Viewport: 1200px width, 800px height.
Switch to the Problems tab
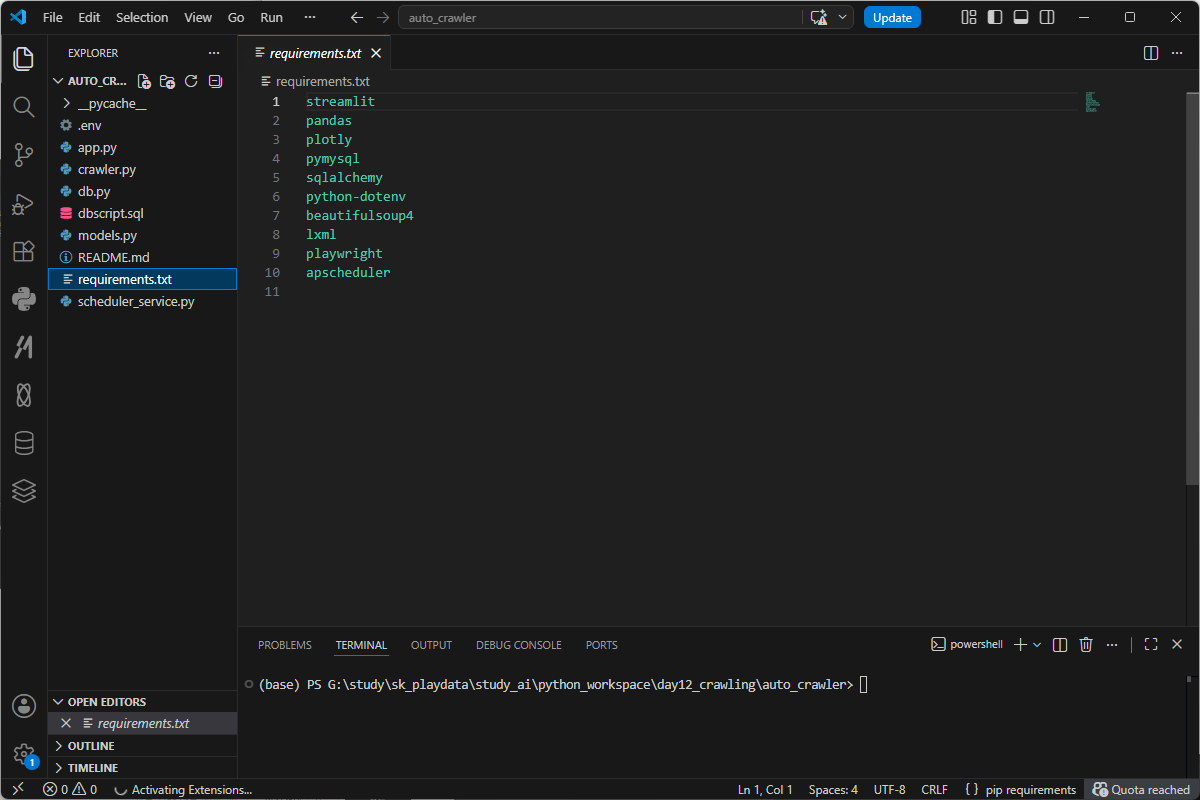pyautogui.click(x=285, y=645)
